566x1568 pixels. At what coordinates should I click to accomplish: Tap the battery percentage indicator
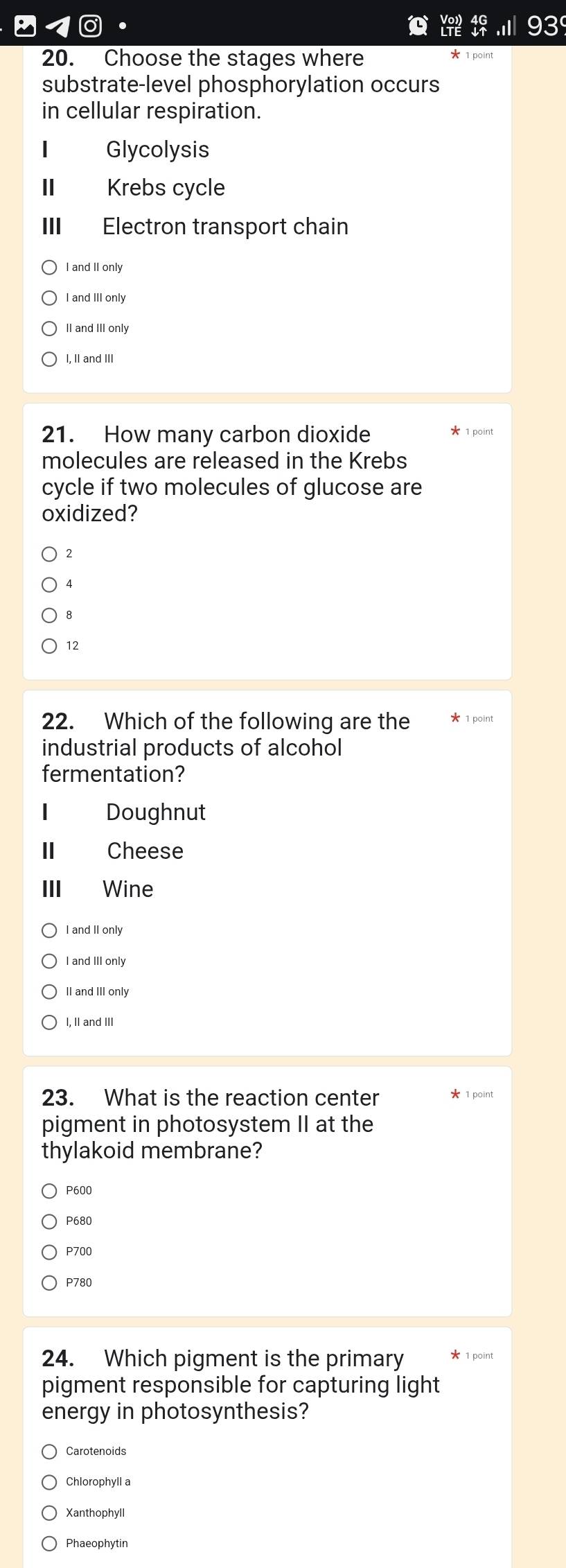(x=546, y=26)
